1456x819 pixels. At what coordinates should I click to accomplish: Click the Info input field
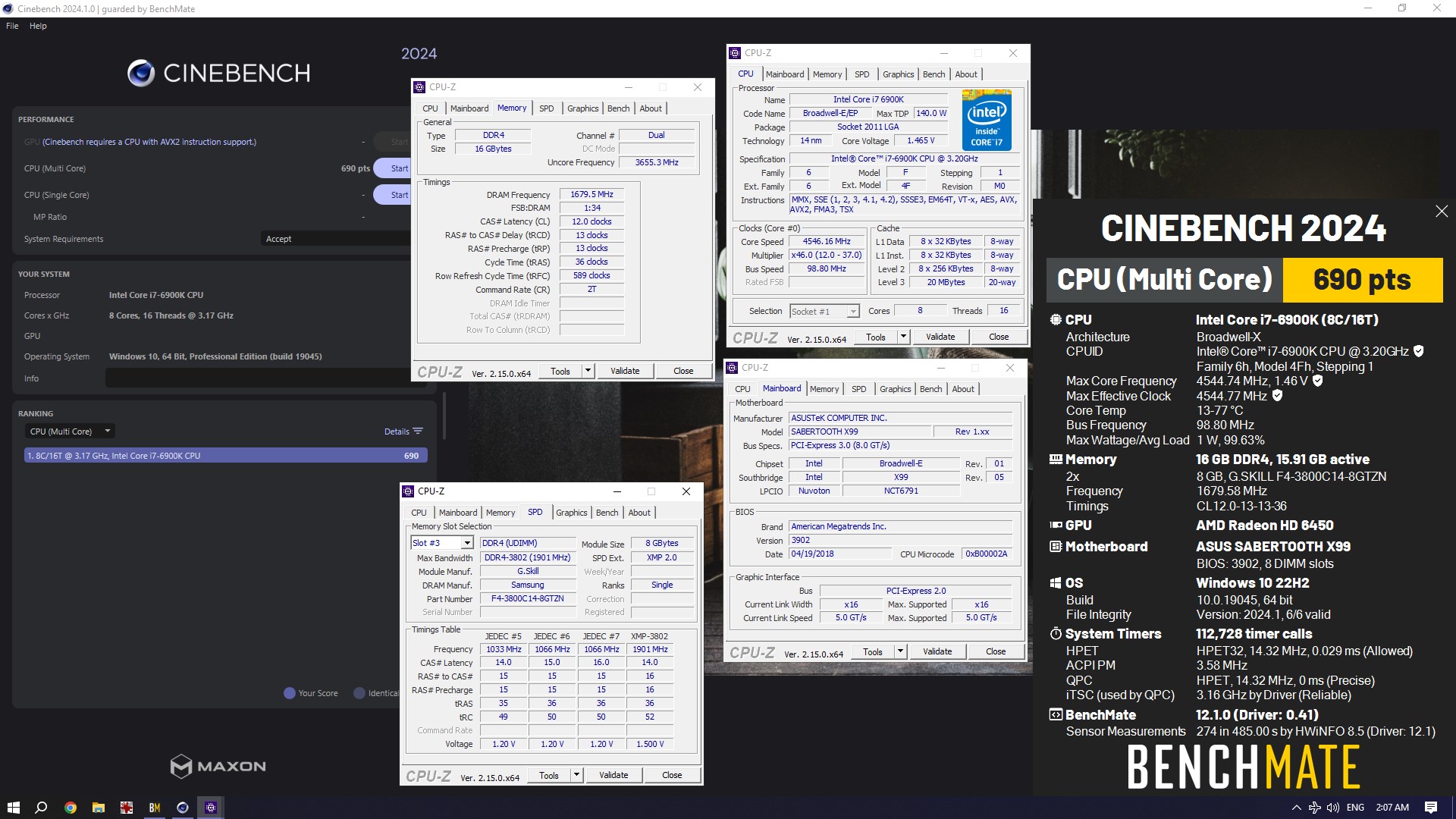tap(258, 378)
